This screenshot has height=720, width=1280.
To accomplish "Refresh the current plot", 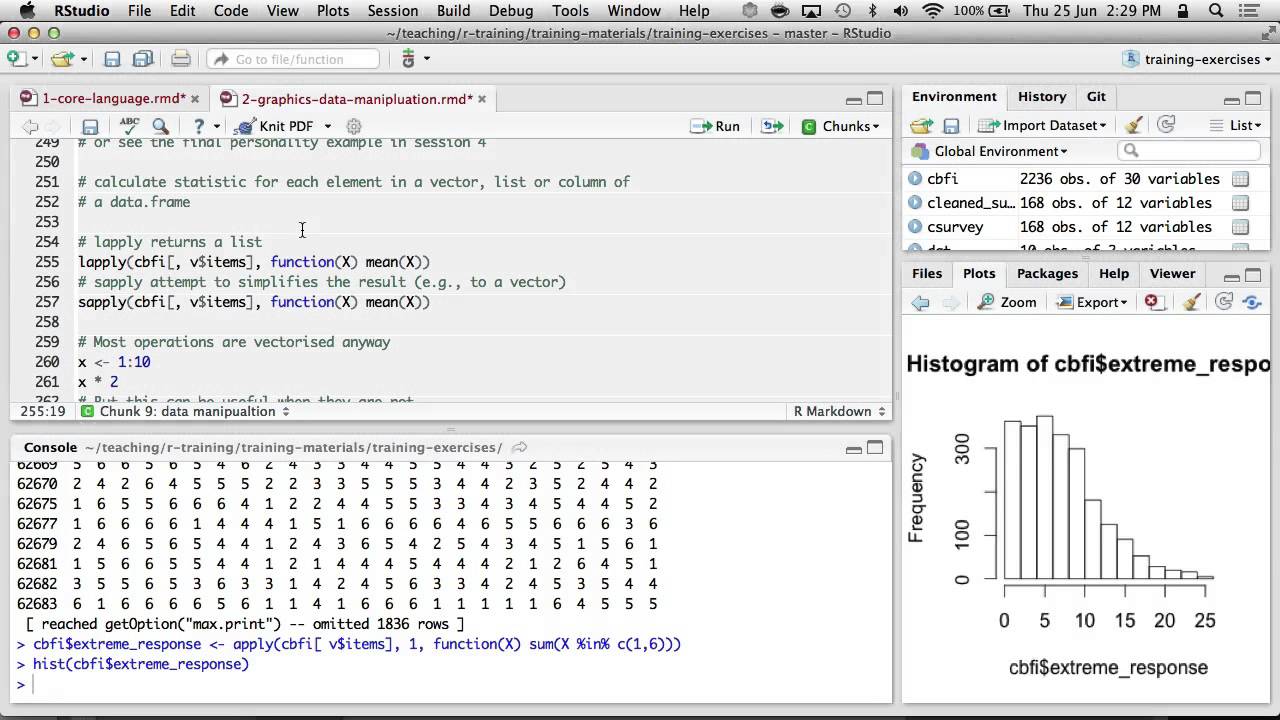I will tap(1223, 302).
